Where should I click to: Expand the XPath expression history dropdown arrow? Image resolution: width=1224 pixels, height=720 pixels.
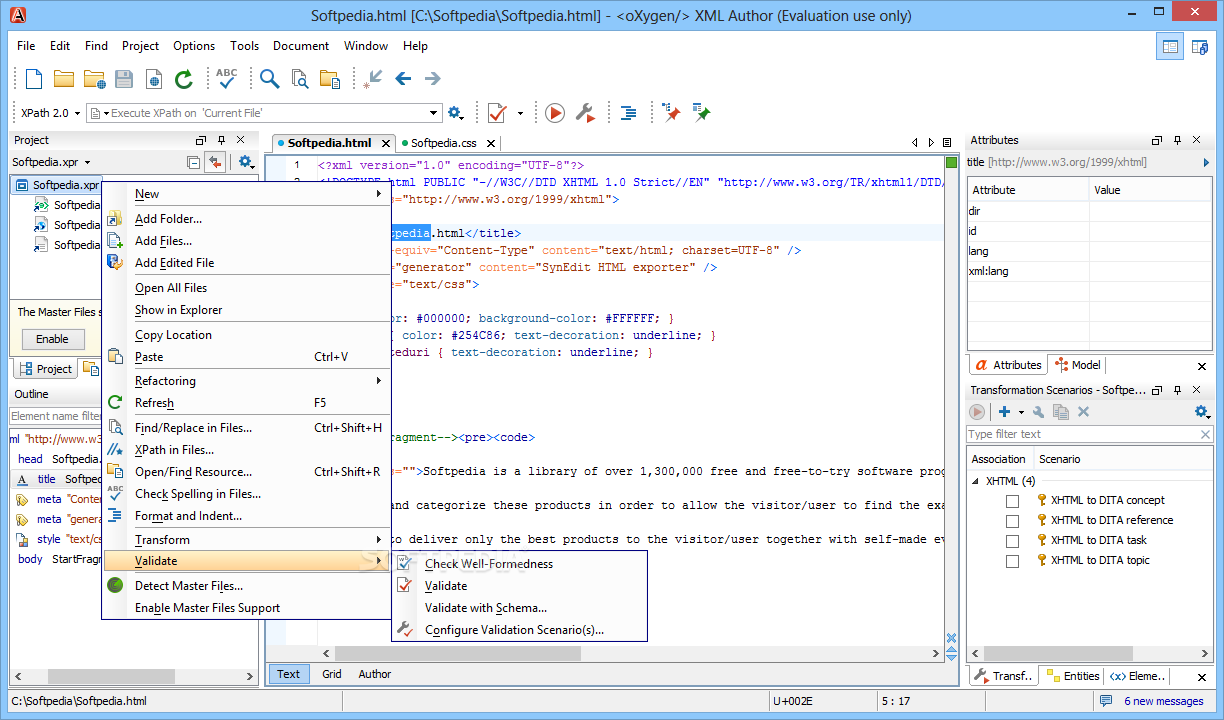(434, 113)
